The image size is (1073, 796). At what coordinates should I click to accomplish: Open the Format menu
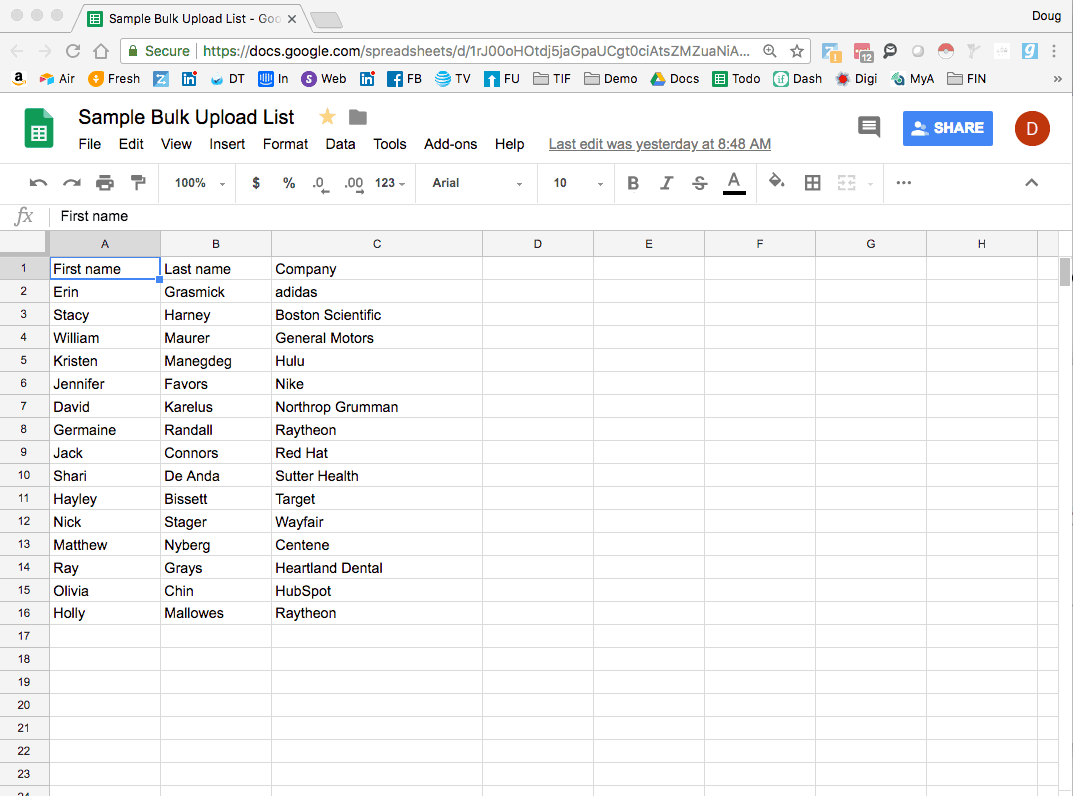tap(285, 144)
